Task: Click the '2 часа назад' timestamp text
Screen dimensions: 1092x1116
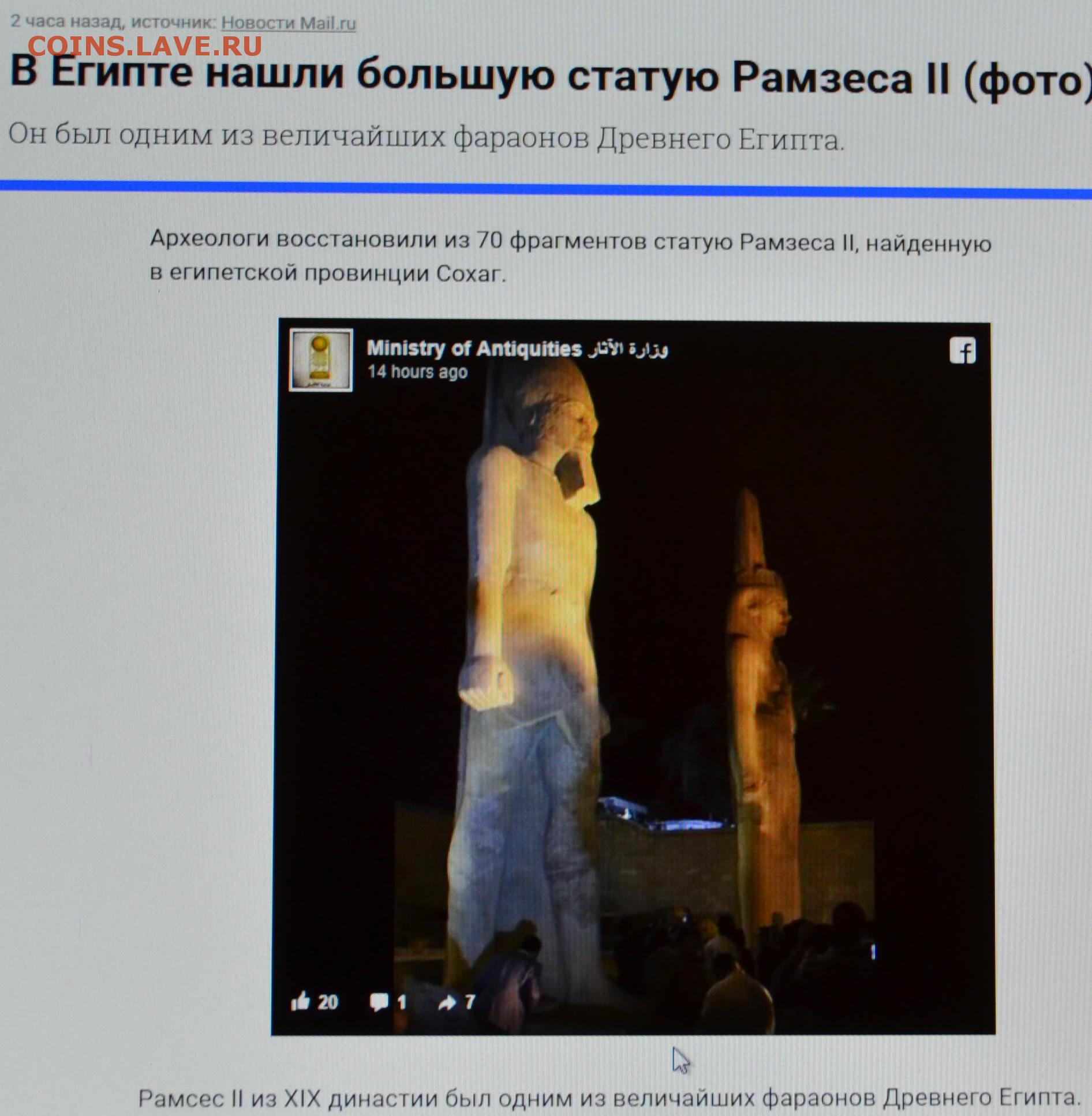Action: [x=66, y=22]
